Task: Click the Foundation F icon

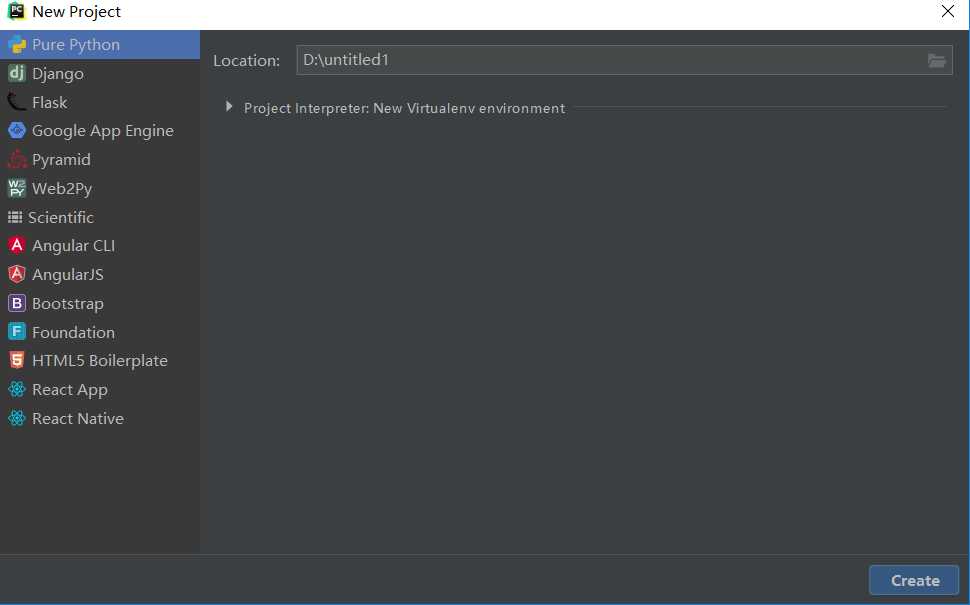Action: [17, 332]
